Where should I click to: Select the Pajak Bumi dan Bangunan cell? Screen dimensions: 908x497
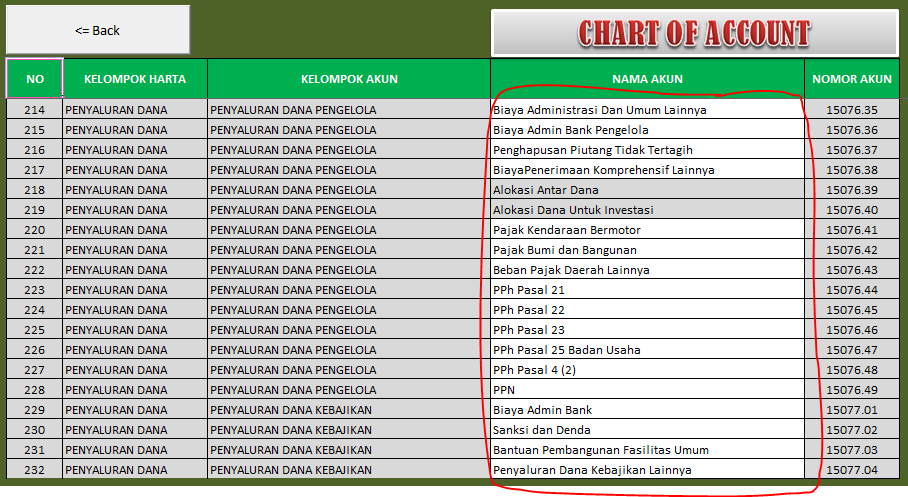[x=647, y=250]
